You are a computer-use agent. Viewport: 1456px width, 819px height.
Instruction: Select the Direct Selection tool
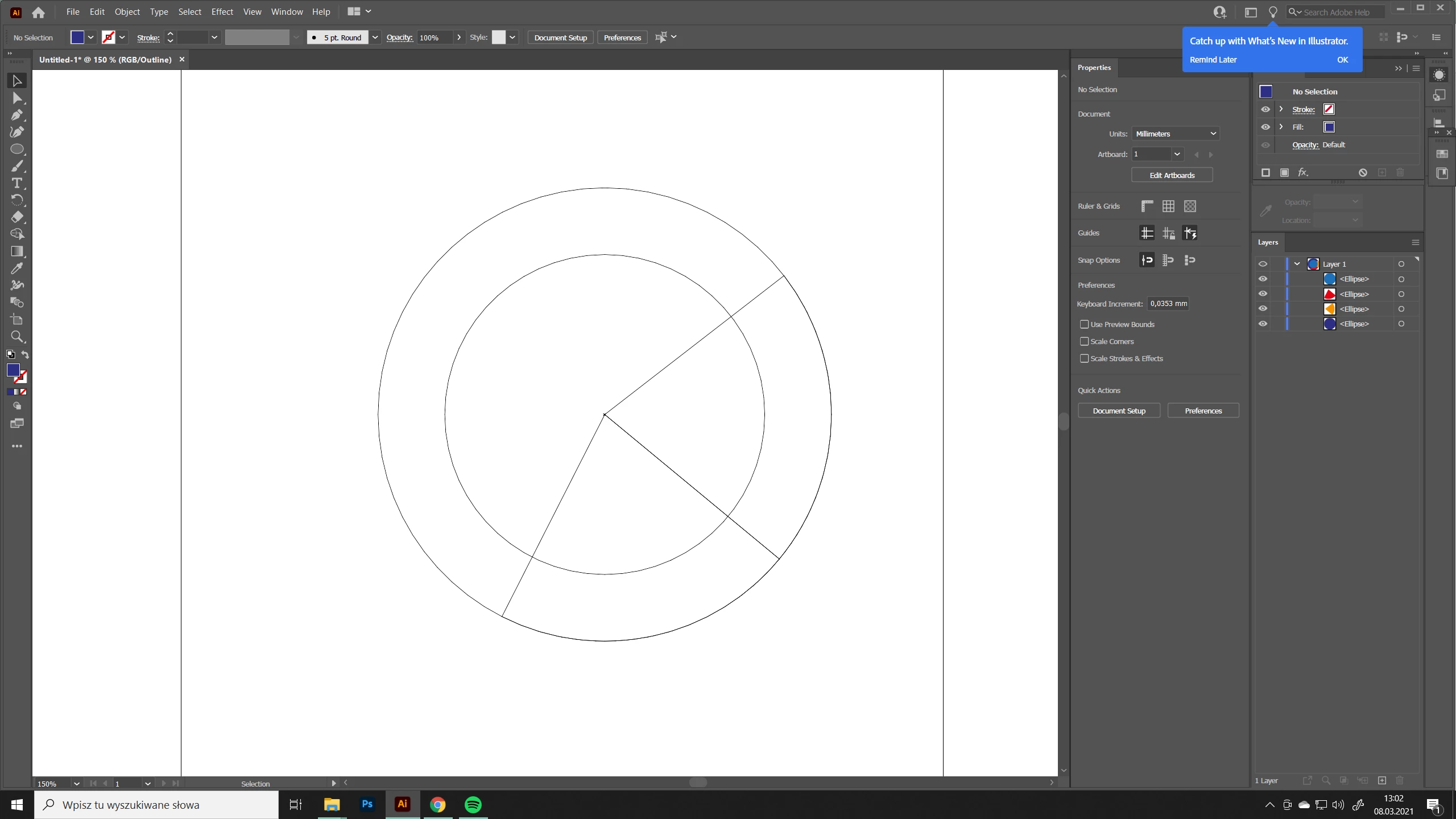16,98
